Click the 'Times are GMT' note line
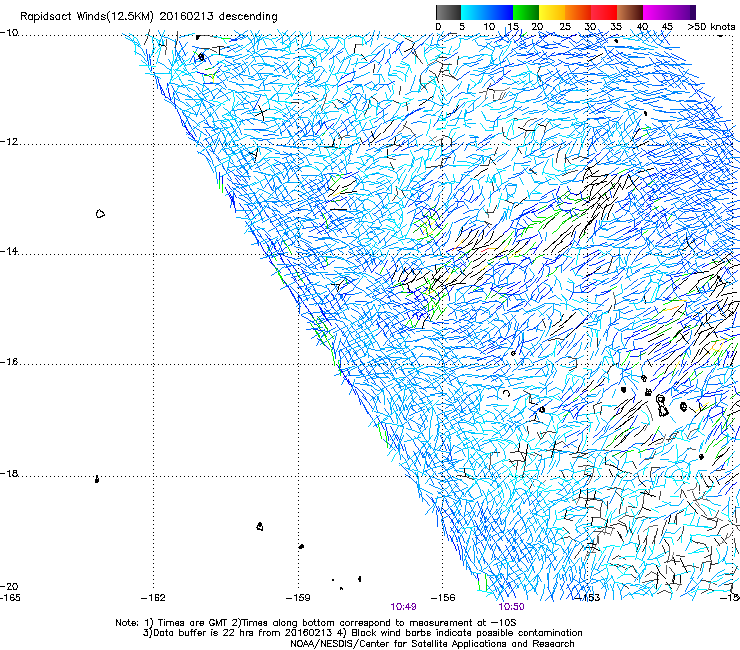 click(x=316, y=623)
